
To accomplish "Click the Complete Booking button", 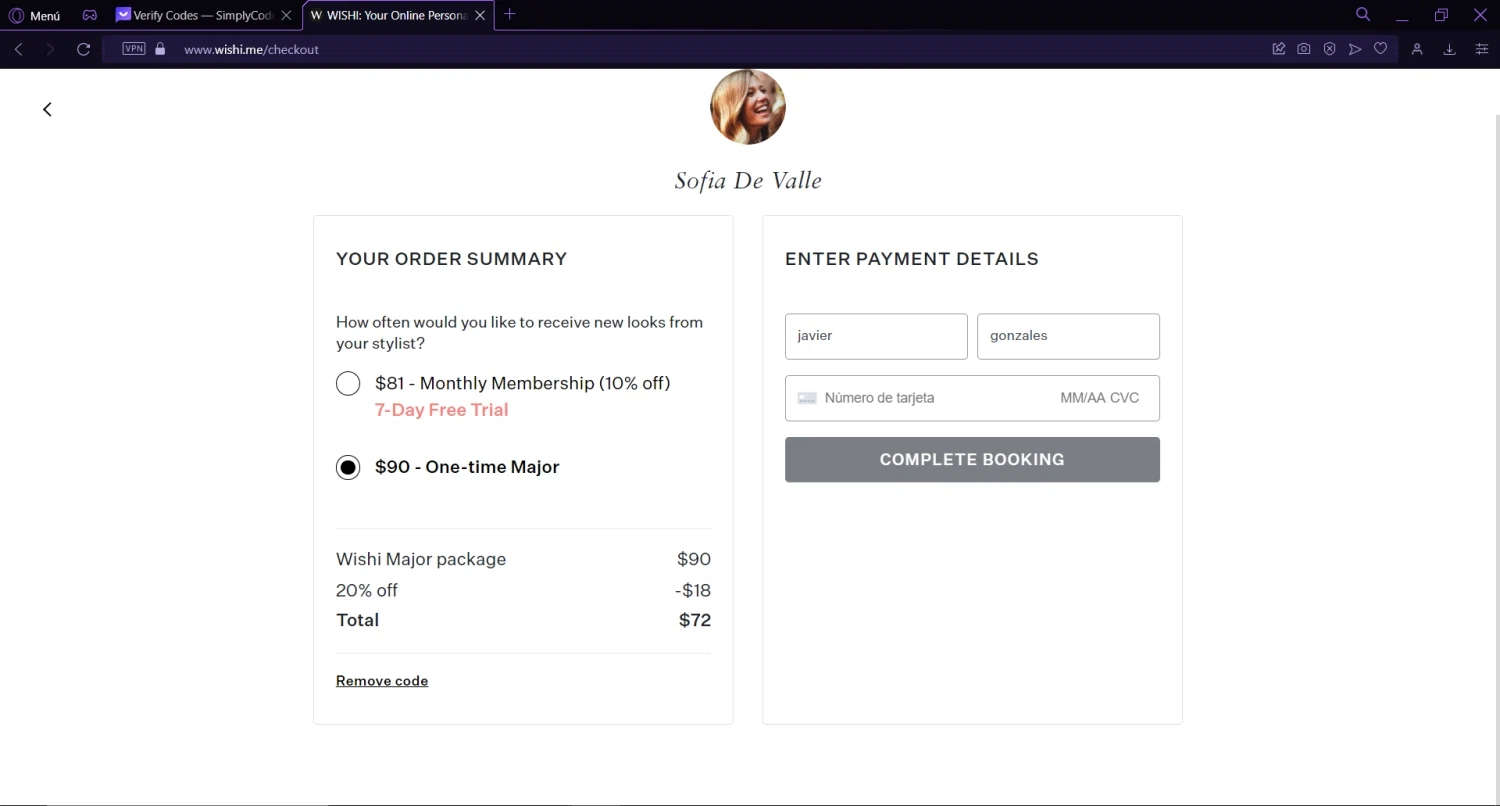I will [972, 460].
